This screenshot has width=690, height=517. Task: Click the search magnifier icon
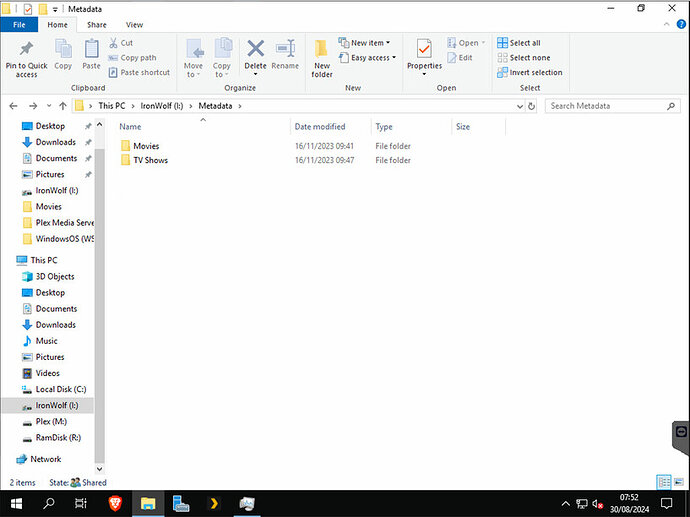click(x=671, y=106)
